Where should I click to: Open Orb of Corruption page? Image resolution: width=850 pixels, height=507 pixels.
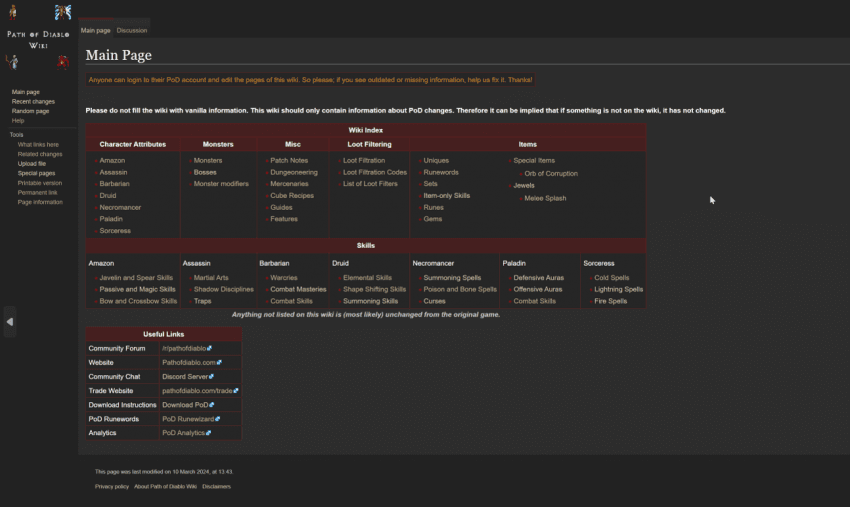point(551,174)
